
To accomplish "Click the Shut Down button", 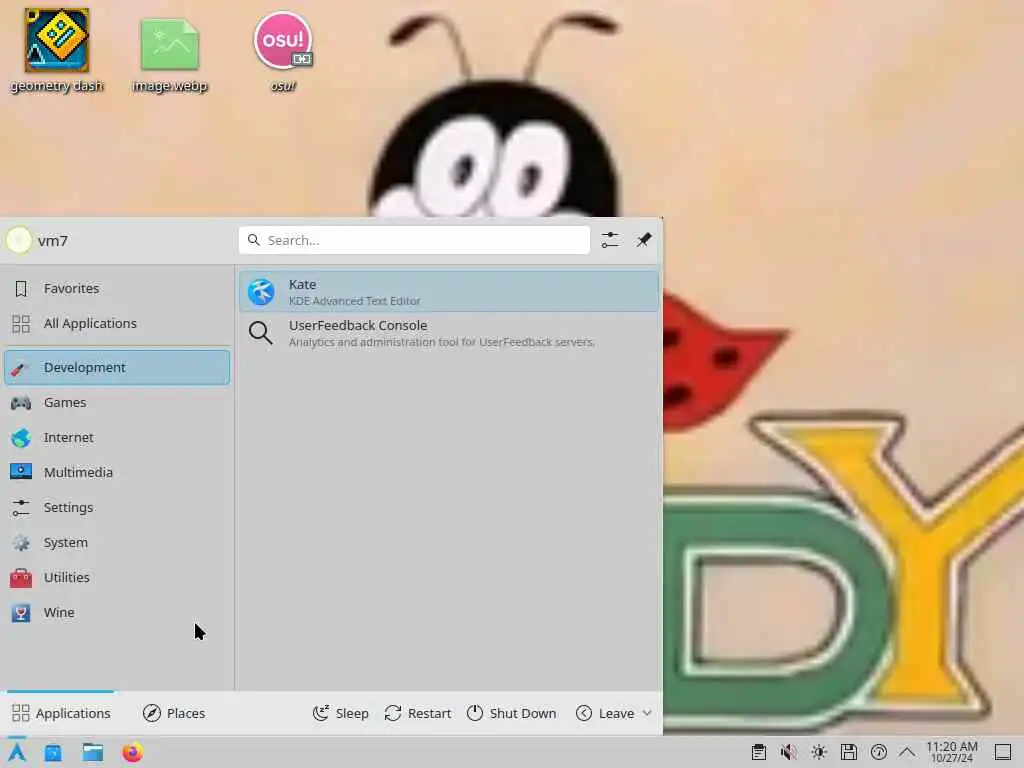I will click(x=511, y=713).
